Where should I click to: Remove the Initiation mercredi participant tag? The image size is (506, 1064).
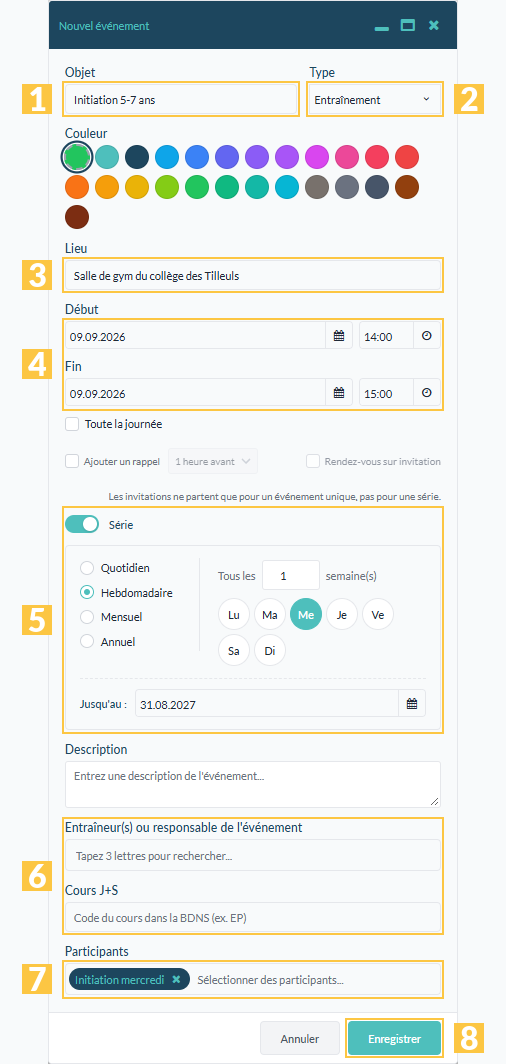[176, 979]
